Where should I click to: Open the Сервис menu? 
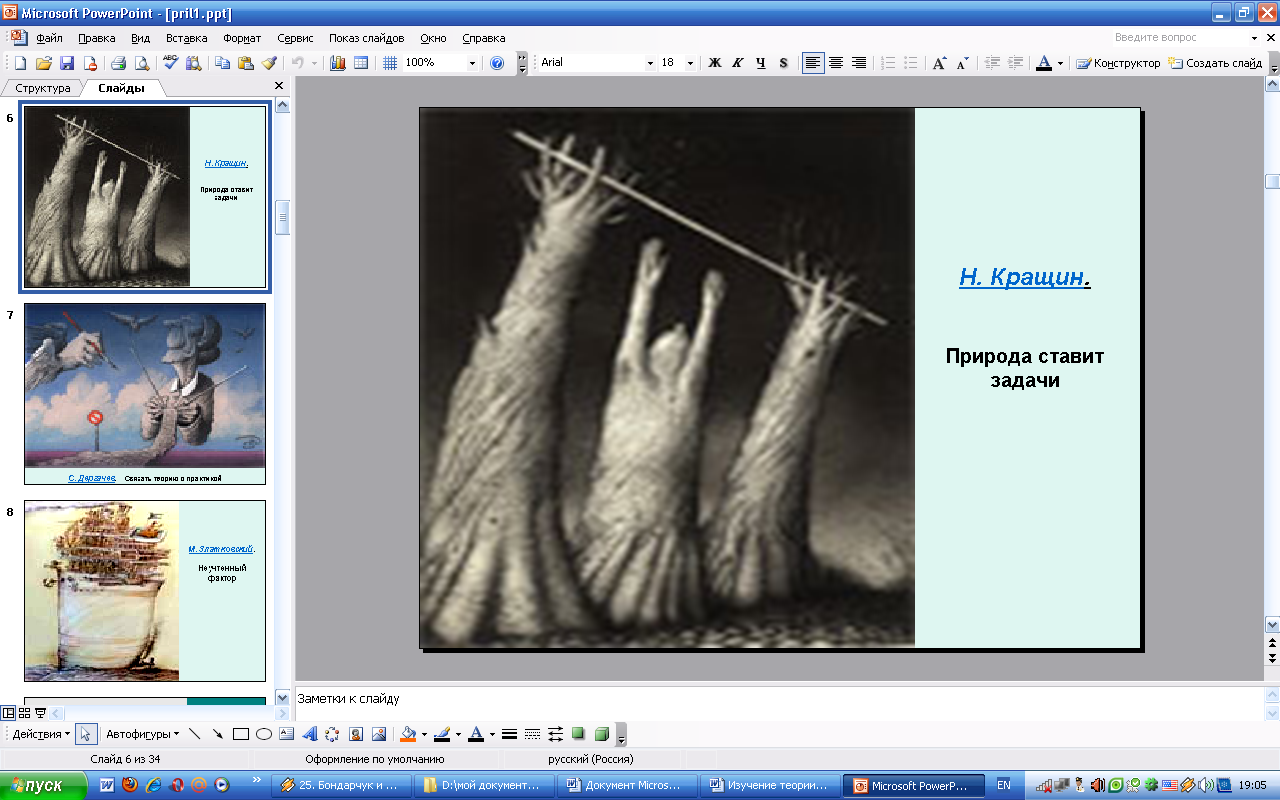click(295, 38)
